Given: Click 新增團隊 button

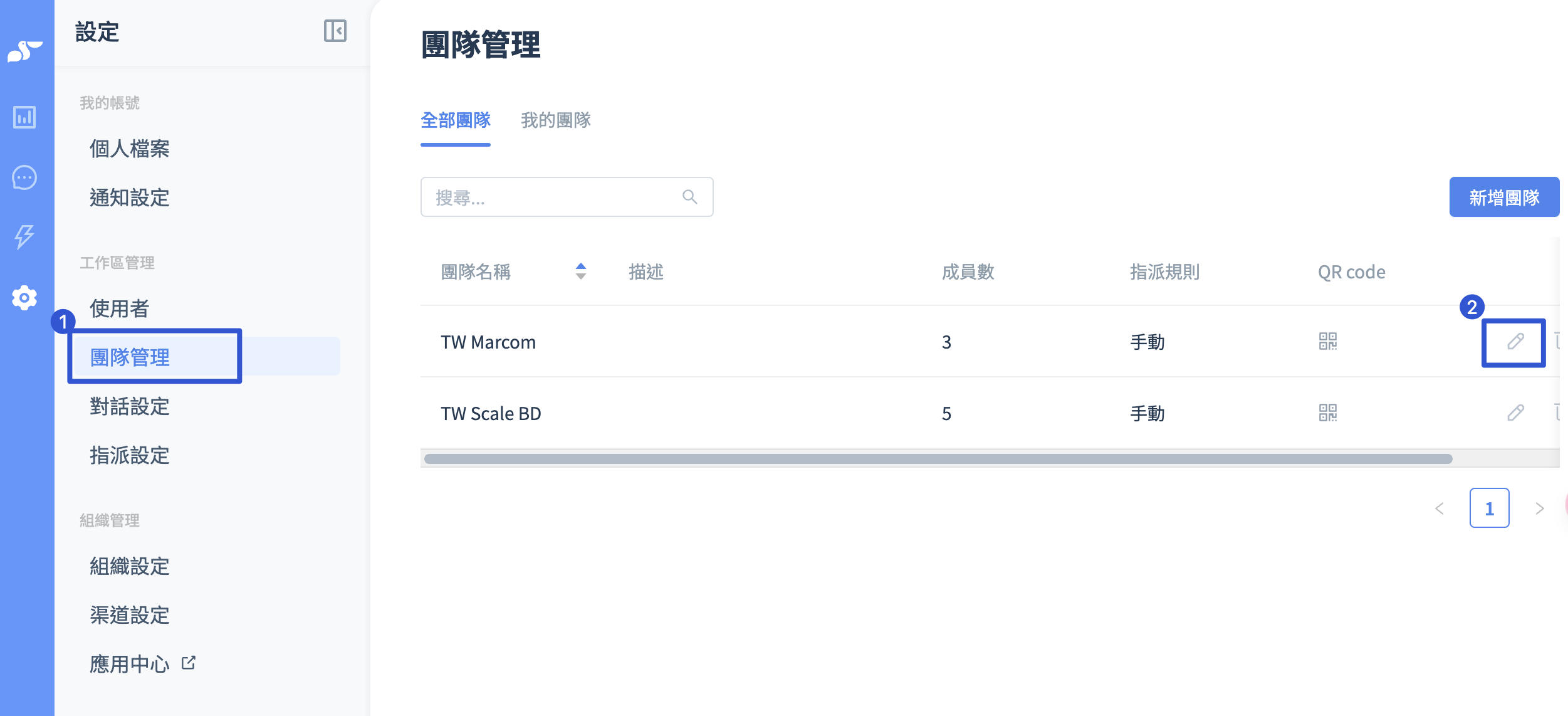Looking at the screenshot, I should click(x=1503, y=197).
